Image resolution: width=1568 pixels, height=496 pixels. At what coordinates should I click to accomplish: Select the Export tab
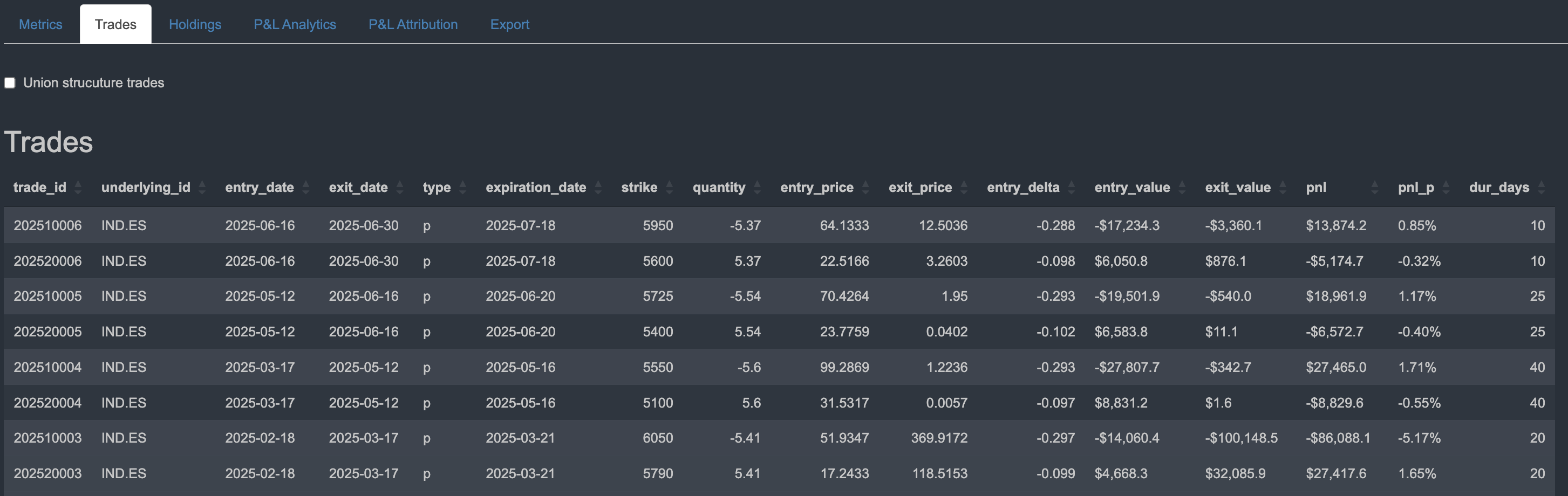point(509,24)
